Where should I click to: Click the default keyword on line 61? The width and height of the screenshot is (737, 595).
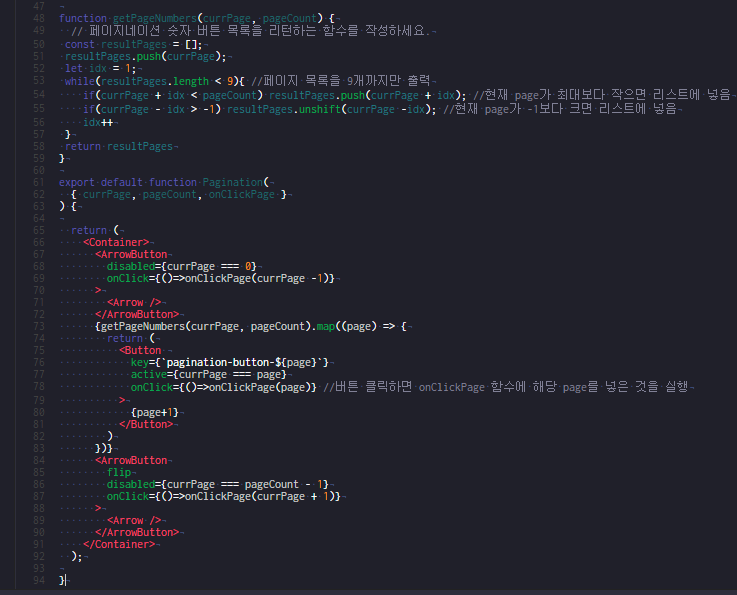[122, 182]
